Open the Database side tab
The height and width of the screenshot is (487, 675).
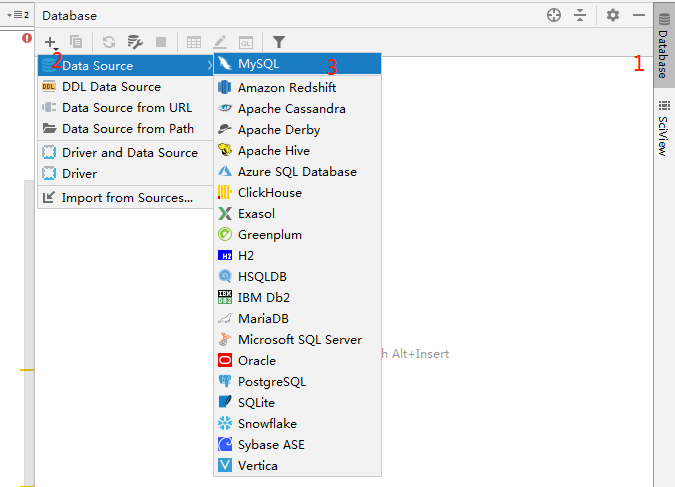coord(663,45)
